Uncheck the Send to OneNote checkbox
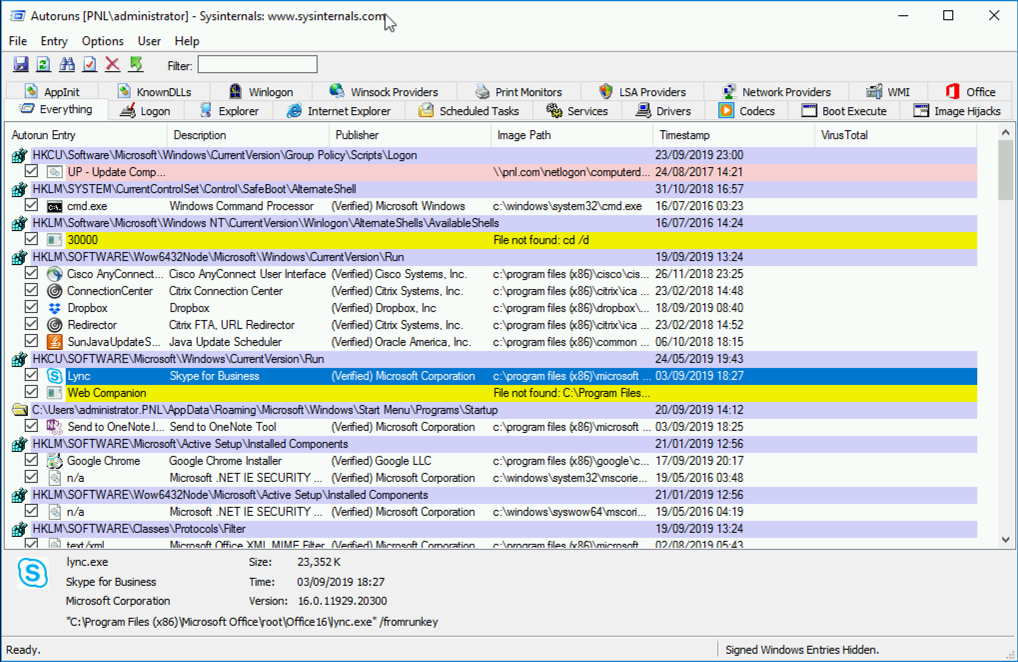Viewport: 1018px width, 662px height. (x=31, y=426)
